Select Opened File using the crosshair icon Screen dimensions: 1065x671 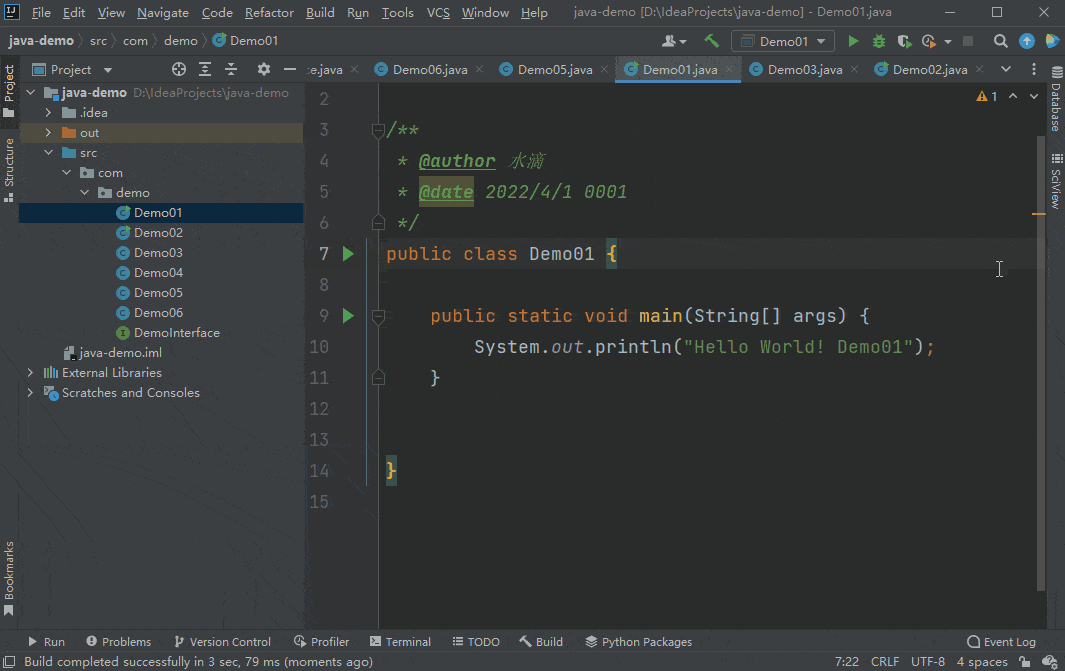[179, 69]
